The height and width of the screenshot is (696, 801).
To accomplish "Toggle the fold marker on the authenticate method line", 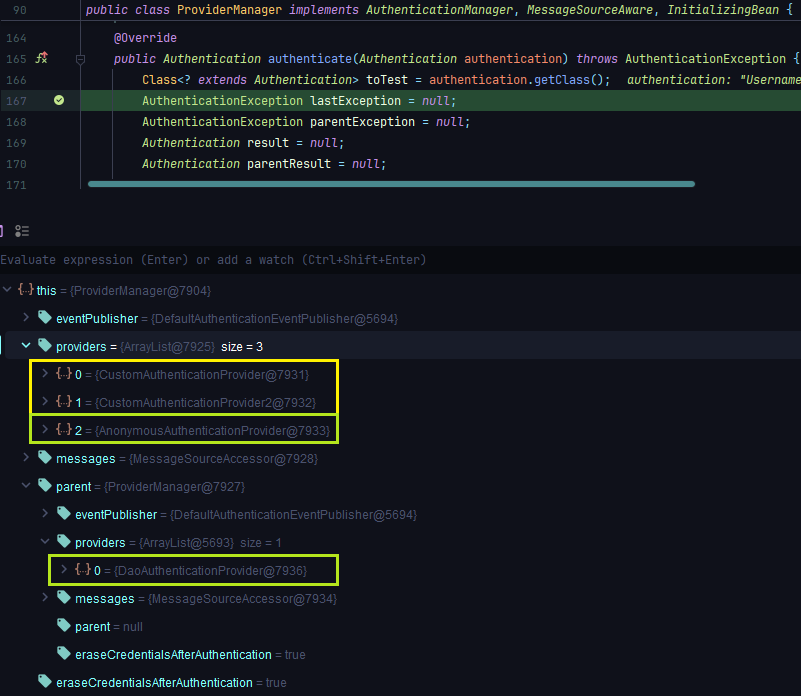I will point(80,59).
